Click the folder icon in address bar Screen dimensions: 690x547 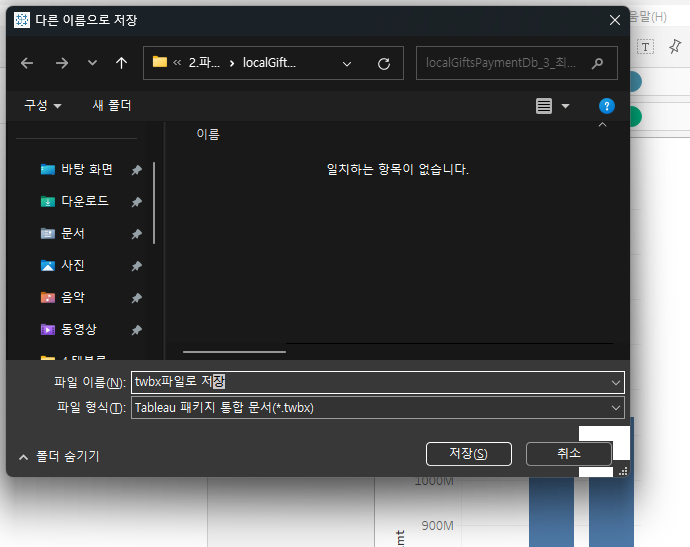point(160,62)
